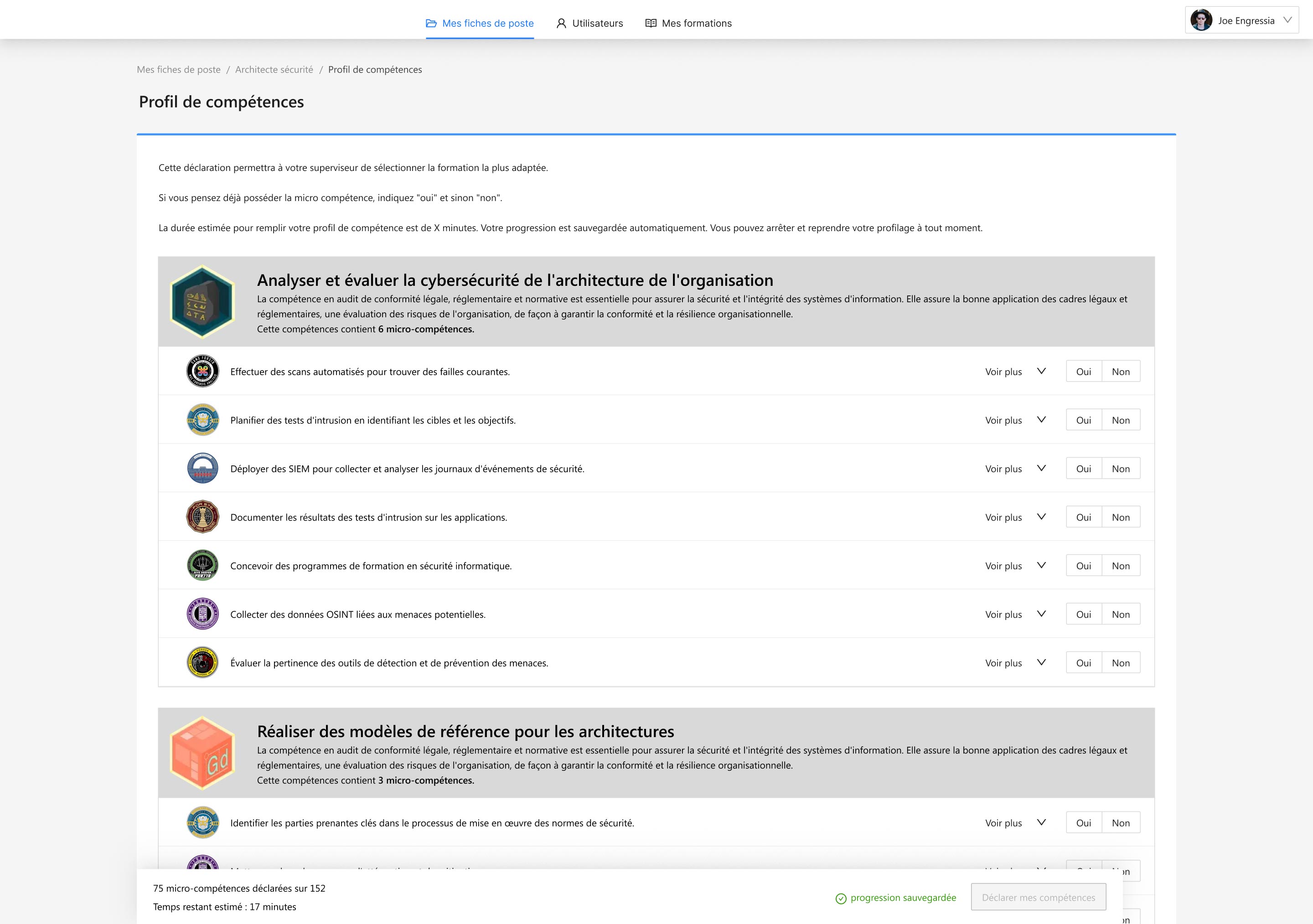Go to Architecte sécurité breadcrumb link
This screenshot has width=1313, height=924.
(x=274, y=69)
